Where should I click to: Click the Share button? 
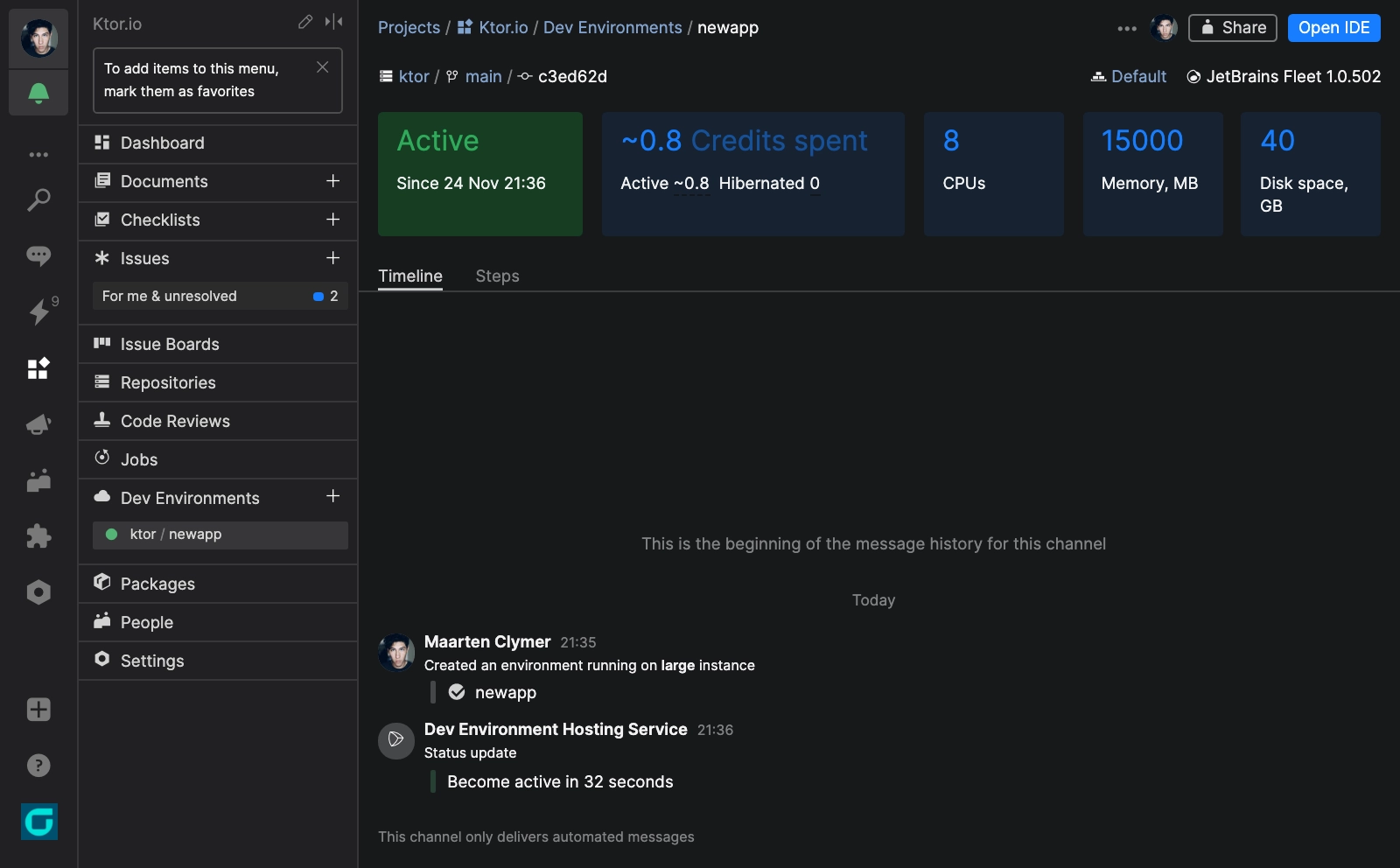(x=1232, y=28)
